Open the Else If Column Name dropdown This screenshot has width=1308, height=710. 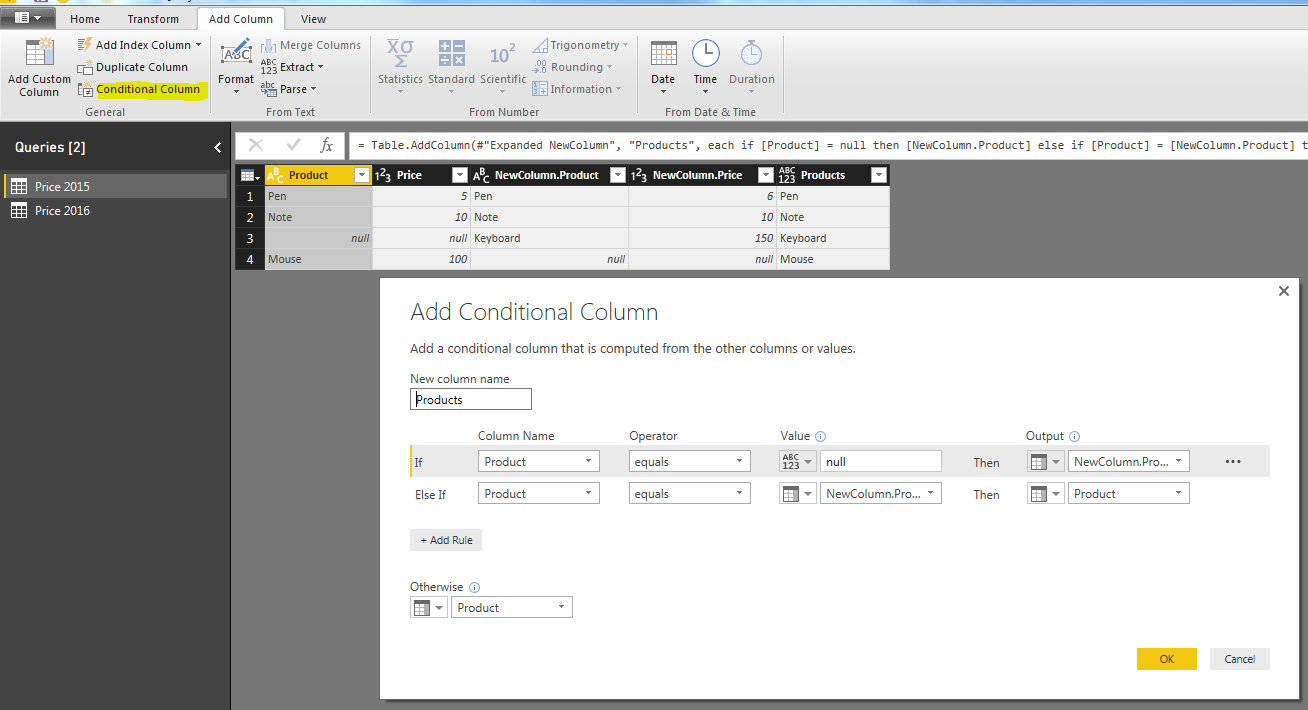point(539,493)
